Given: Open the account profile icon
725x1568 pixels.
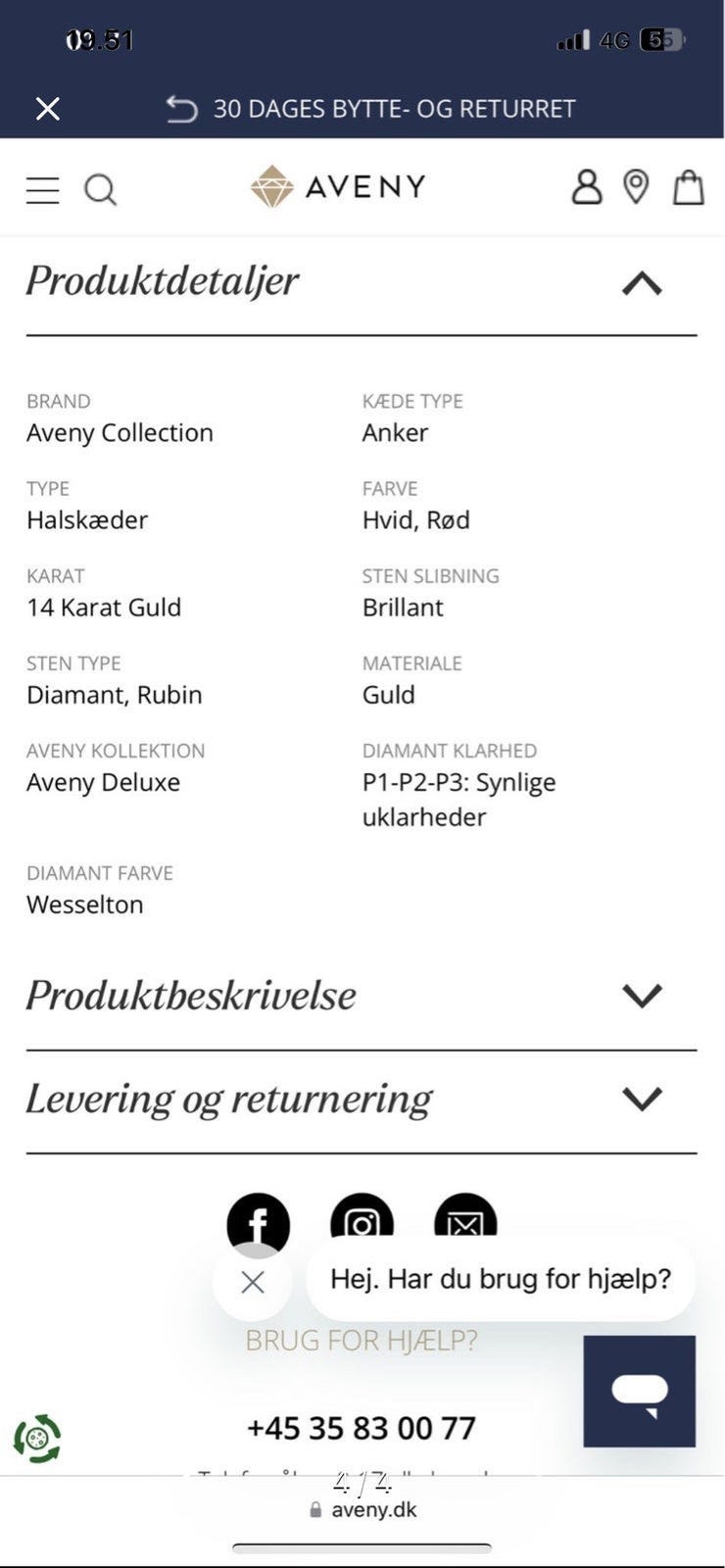Looking at the screenshot, I should pyautogui.click(x=586, y=187).
